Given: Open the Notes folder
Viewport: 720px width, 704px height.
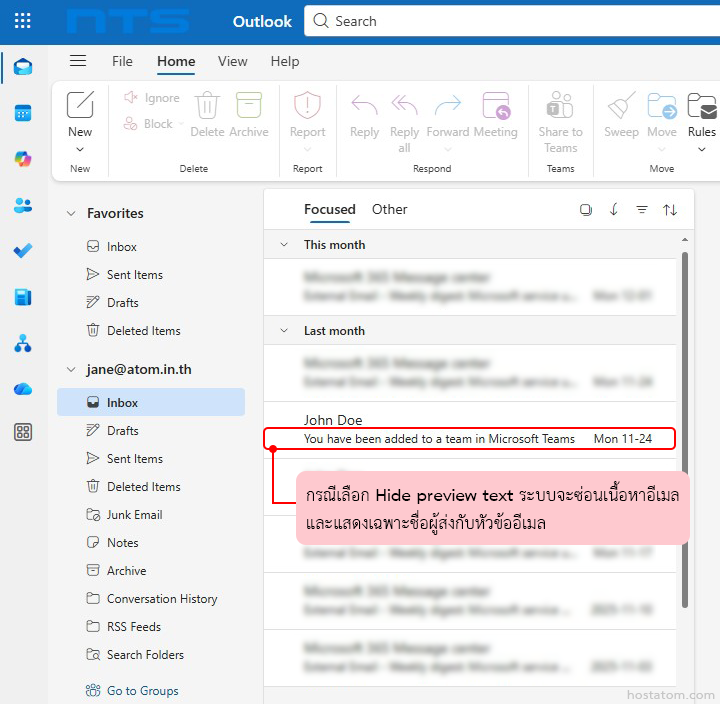Looking at the screenshot, I should (x=151, y=542).
